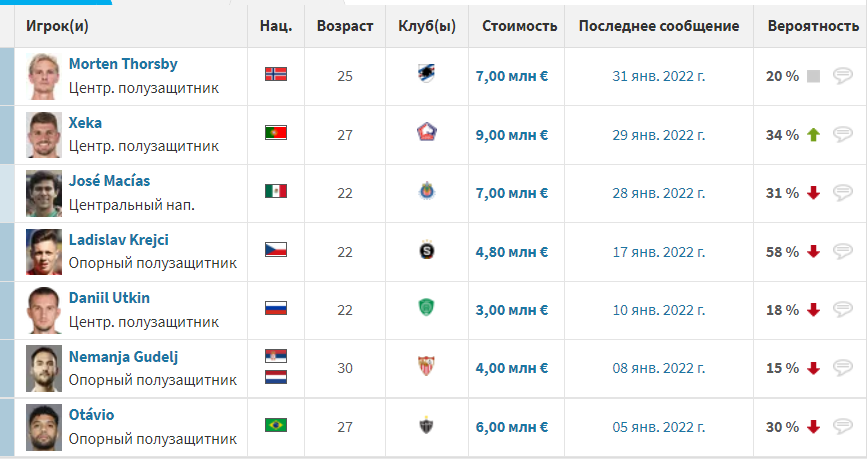Click the Norwegian flag icon

[x=276, y=74]
